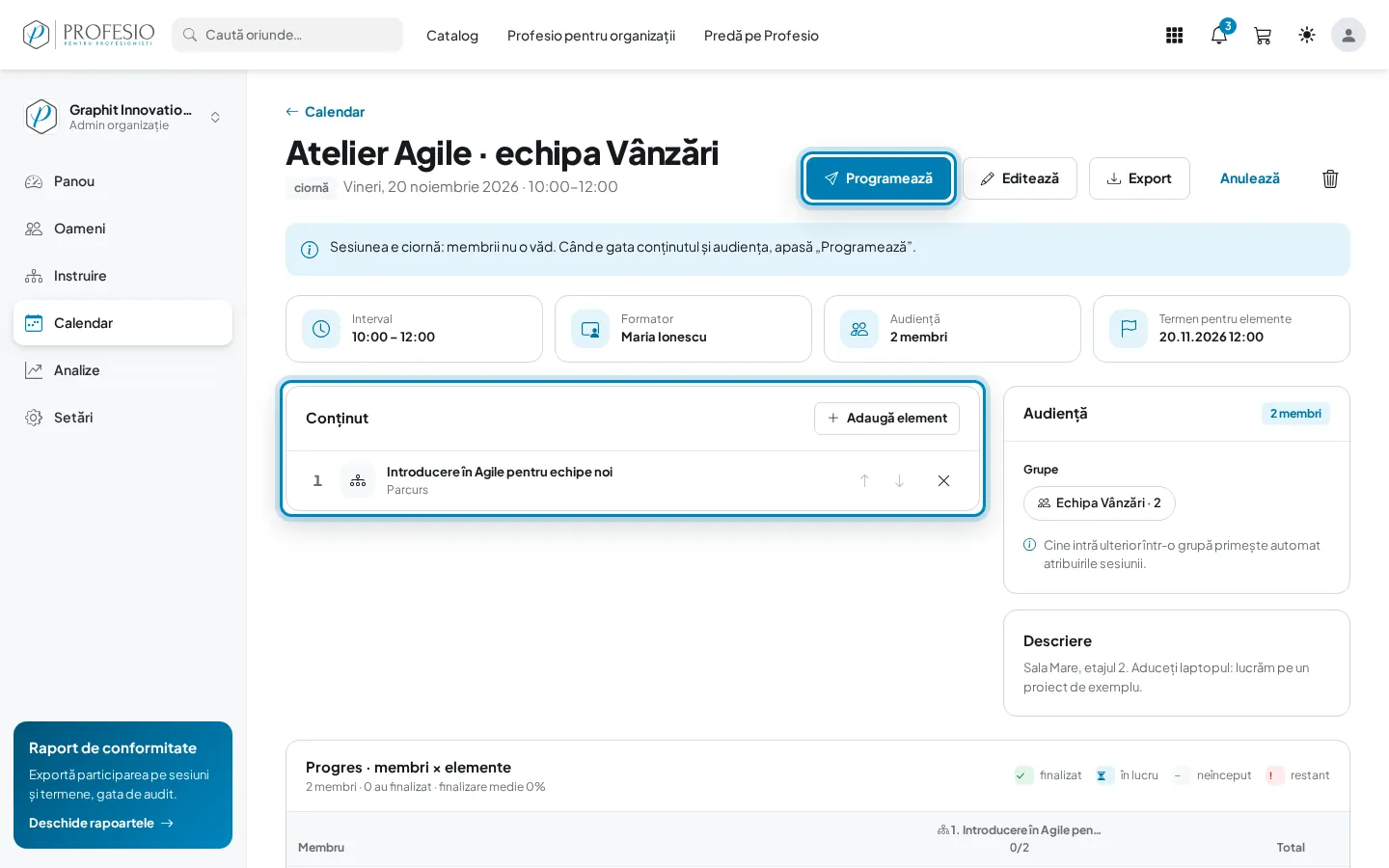Image resolution: width=1389 pixels, height=868 pixels.
Task: Go to Analize in sidebar
Action: pyautogui.click(x=123, y=370)
